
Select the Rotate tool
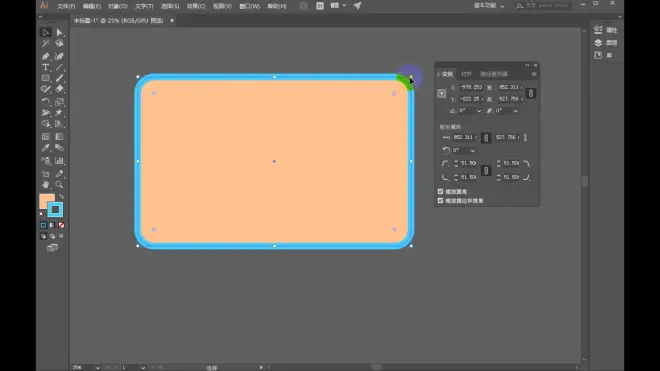point(45,101)
